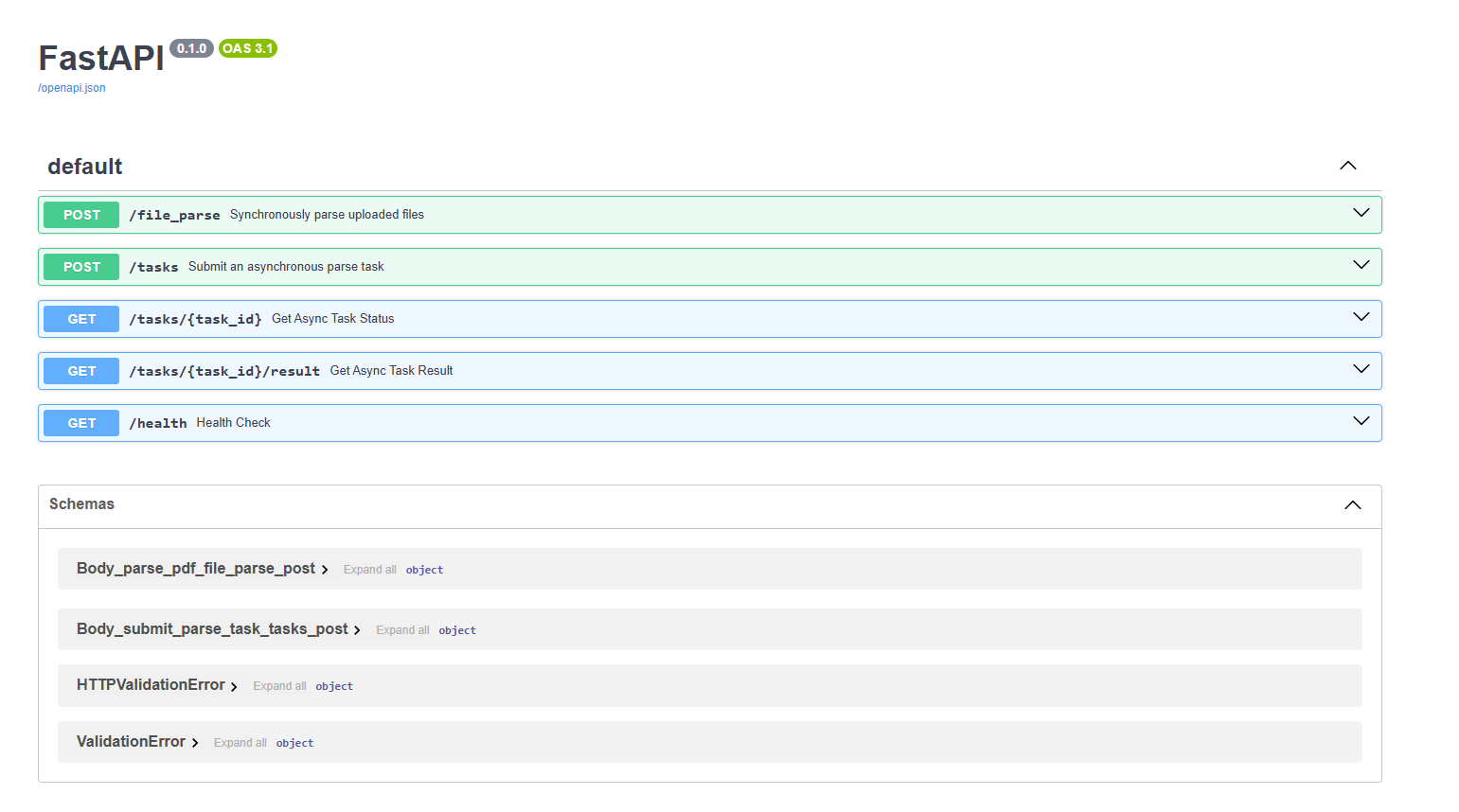Expand the GET /tasks/{task_id} status chevron
The image size is (1459, 812).
(1361, 317)
